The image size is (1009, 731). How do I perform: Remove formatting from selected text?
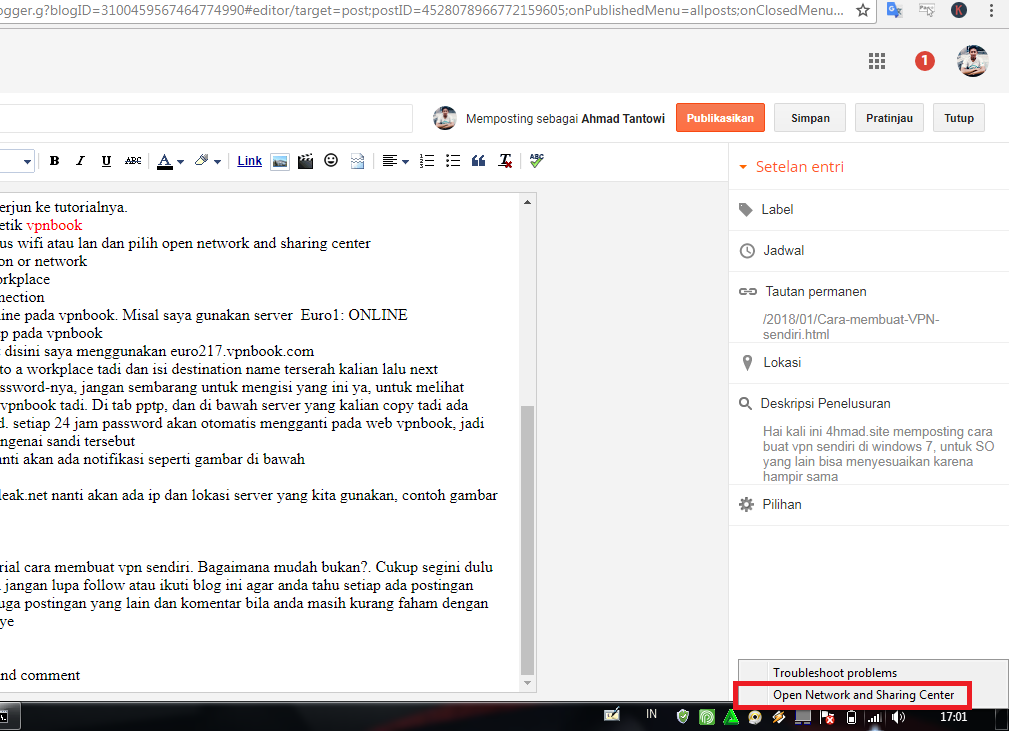click(x=505, y=161)
